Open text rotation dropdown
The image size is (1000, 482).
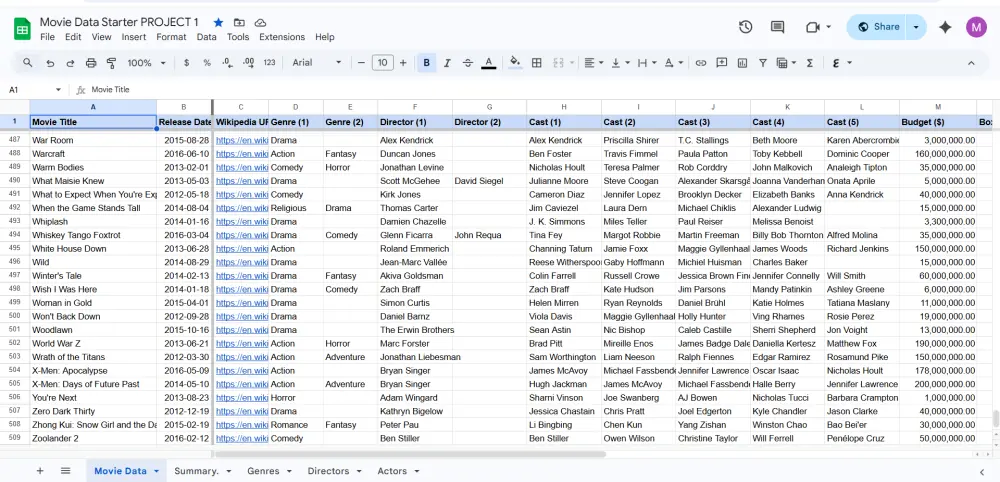pyautogui.click(x=673, y=63)
